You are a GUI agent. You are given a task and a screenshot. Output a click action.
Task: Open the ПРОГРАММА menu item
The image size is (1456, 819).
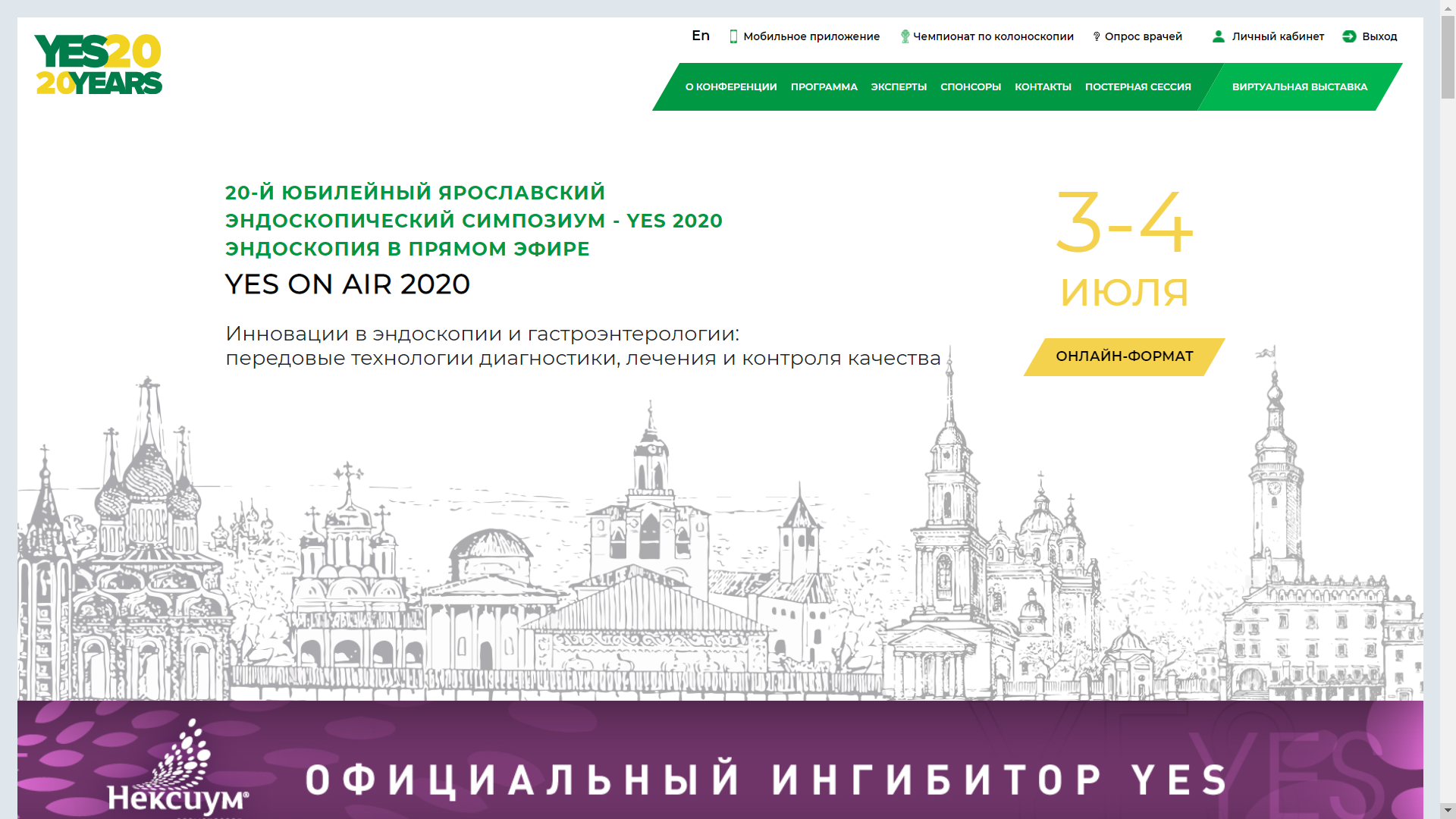point(824,87)
